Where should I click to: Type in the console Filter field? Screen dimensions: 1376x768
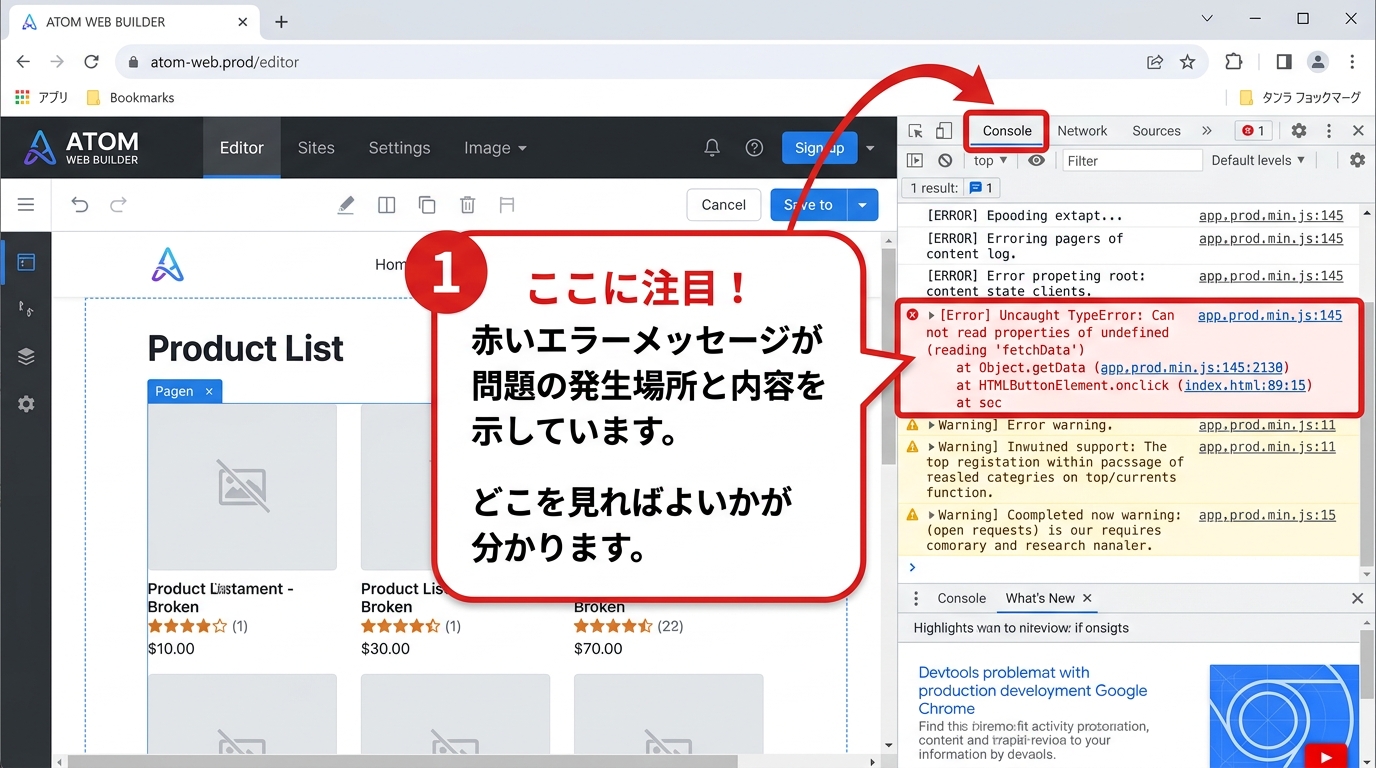pyautogui.click(x=1130, y=160)
